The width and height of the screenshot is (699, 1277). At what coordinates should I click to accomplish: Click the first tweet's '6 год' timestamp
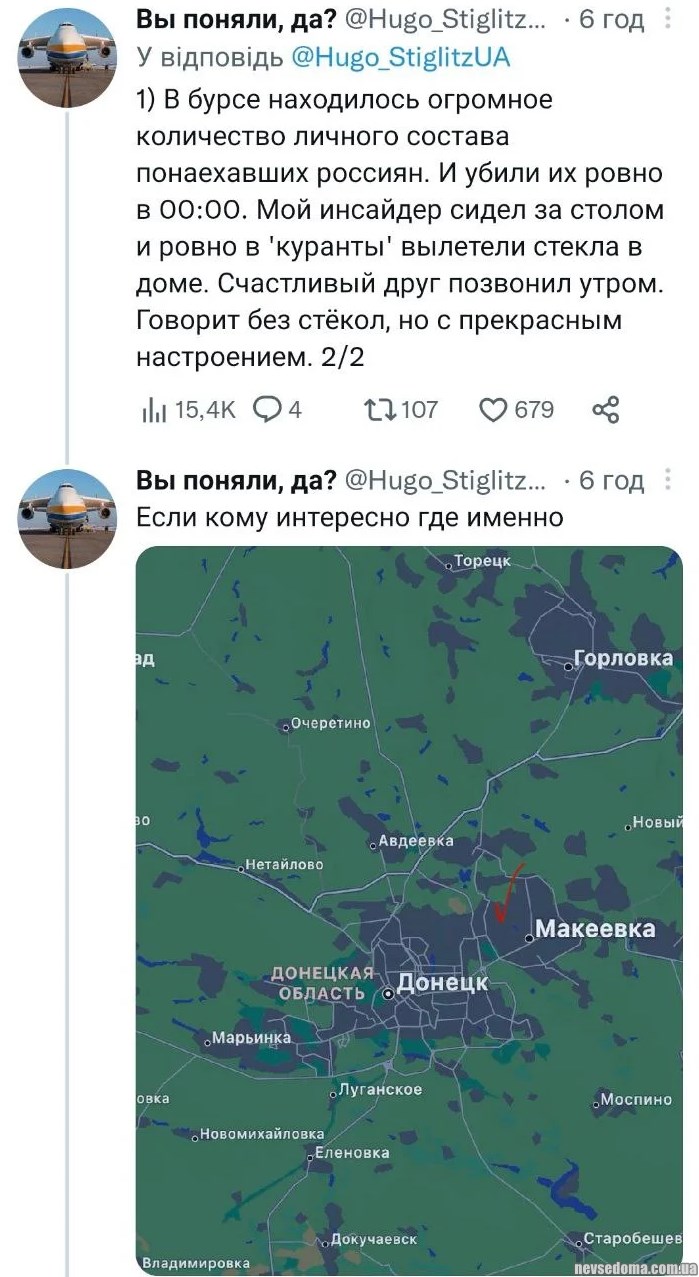point(611,20)
